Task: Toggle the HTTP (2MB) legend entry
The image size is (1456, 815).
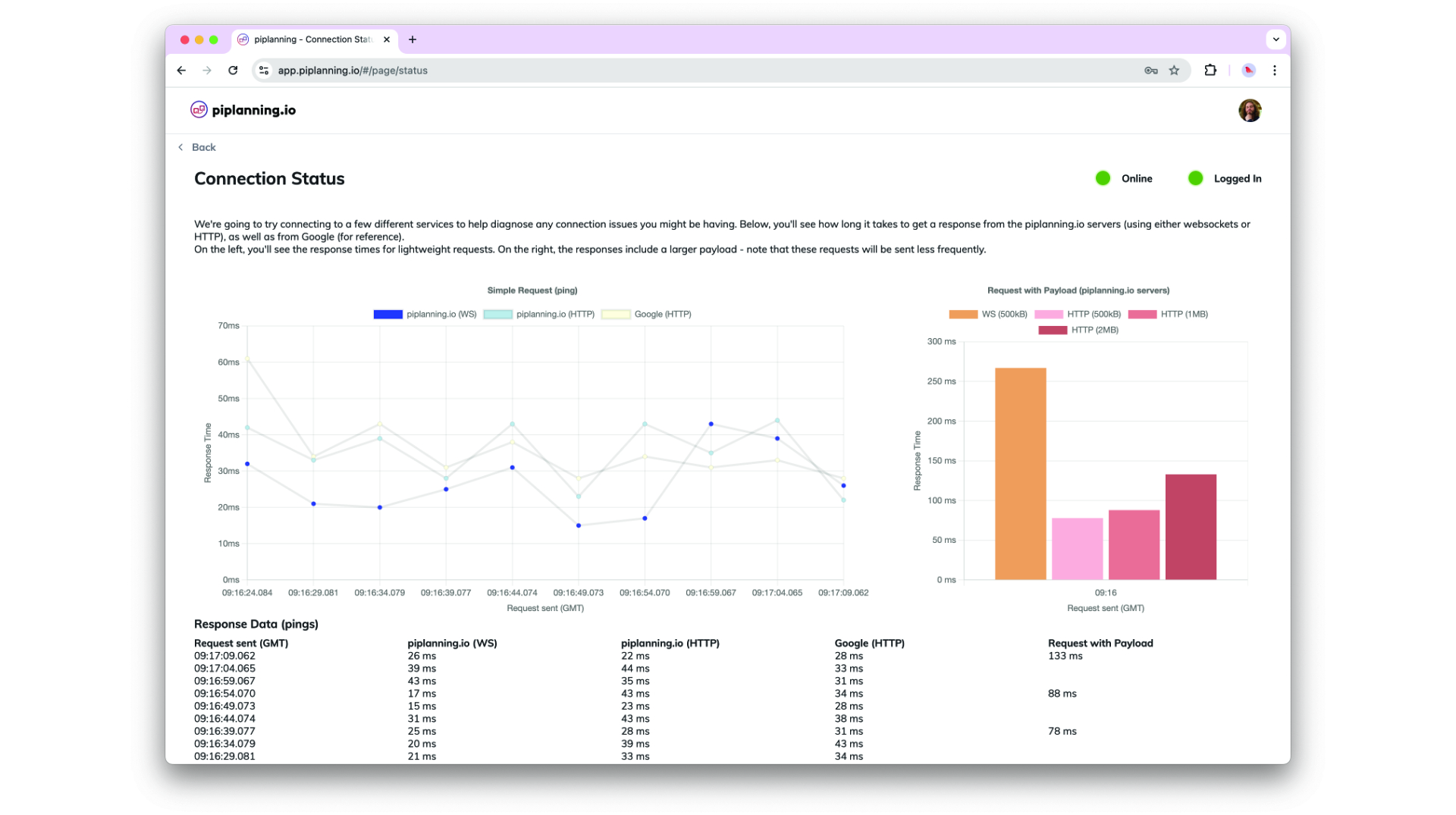Action: (x=1078, y=331)
